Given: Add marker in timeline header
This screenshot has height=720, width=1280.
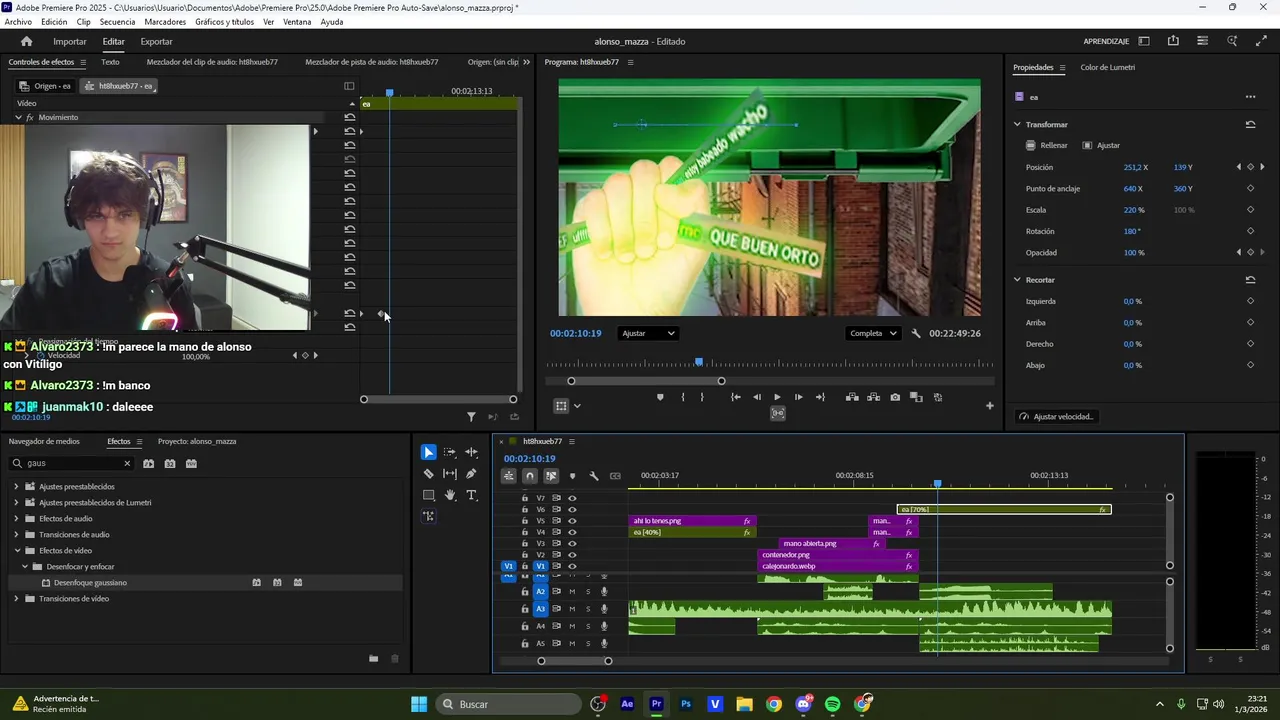Looking at the screenshot, I should point(572,476).
